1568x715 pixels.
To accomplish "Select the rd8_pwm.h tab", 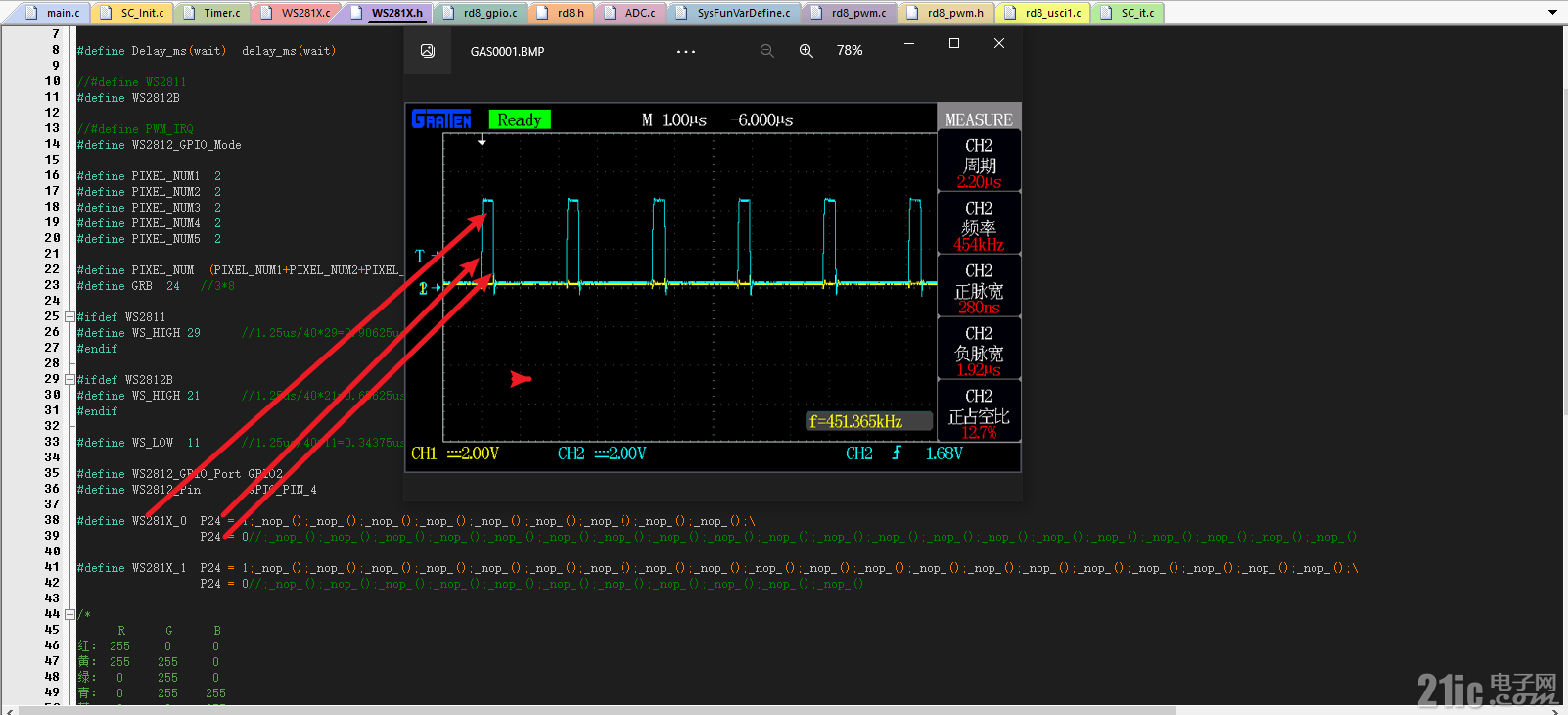I will tap(946, 13).
